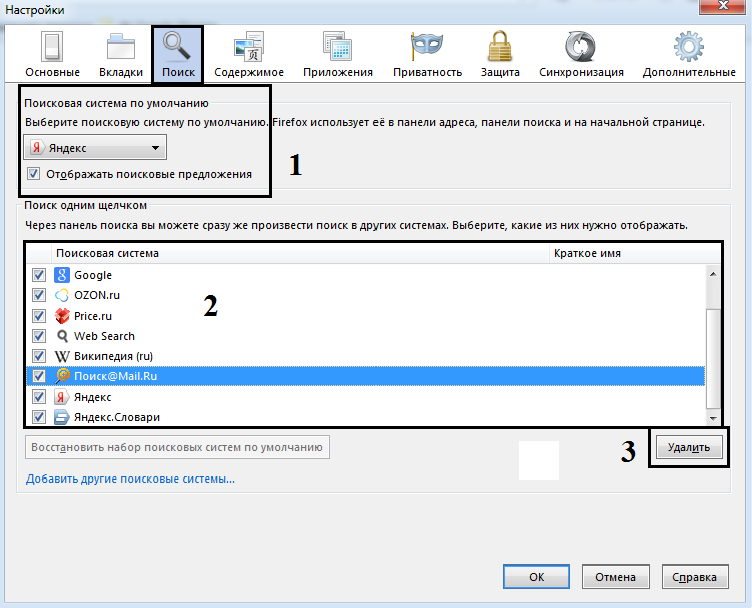Viewport: 752px width, 608px height.
Task: Confirm with the ОК button
Action: 536,577
